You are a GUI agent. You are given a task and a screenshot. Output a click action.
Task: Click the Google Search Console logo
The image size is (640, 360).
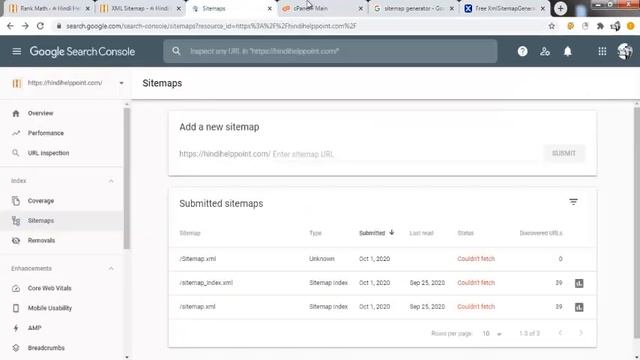click(x=82, y=52)
